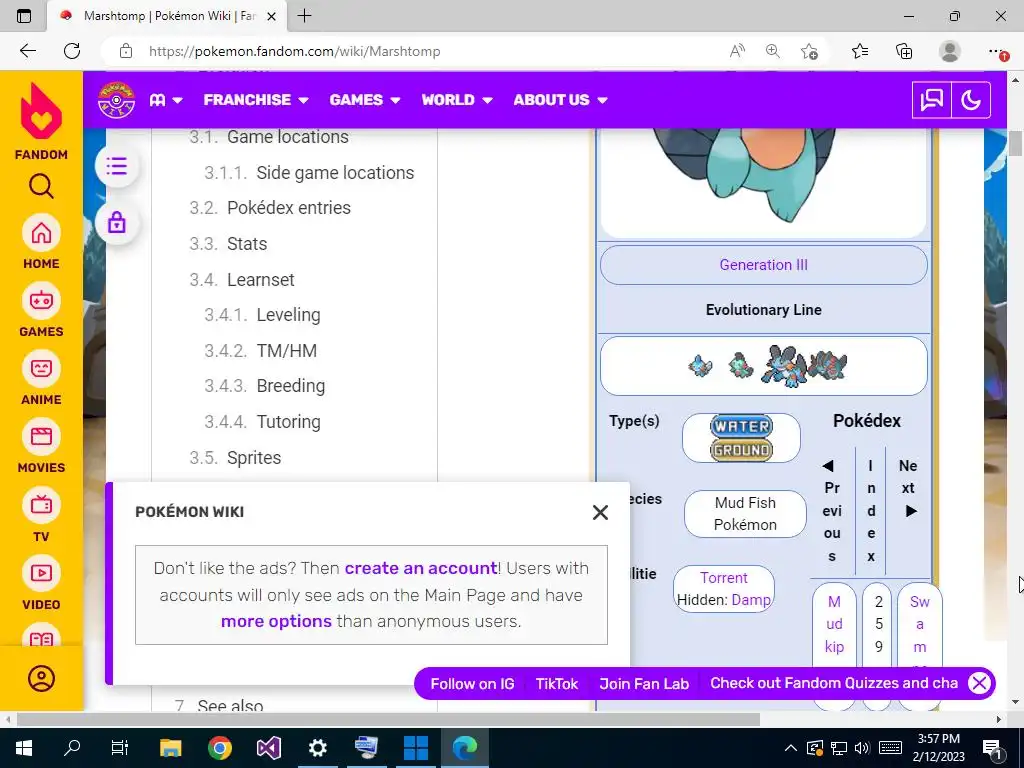This screenshot has width=1024, height=768.
Task: Toggle table of contents list button
Action: [x=117, y=167]
